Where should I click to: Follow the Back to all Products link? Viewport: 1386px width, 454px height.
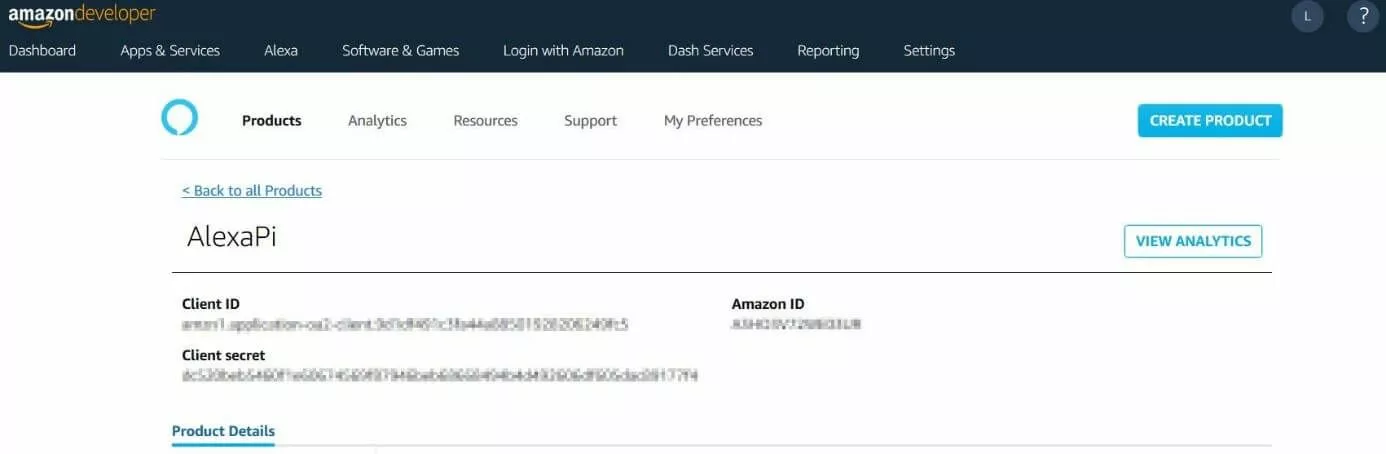coord(252,191)
